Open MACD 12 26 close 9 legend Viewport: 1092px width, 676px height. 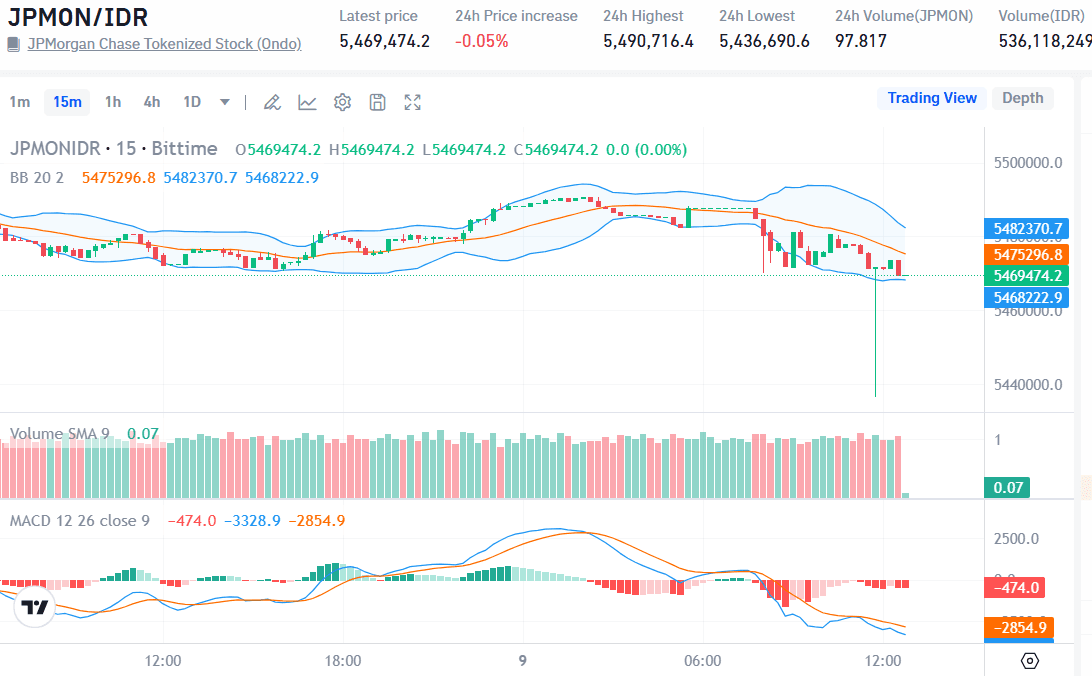pos(80,521)
